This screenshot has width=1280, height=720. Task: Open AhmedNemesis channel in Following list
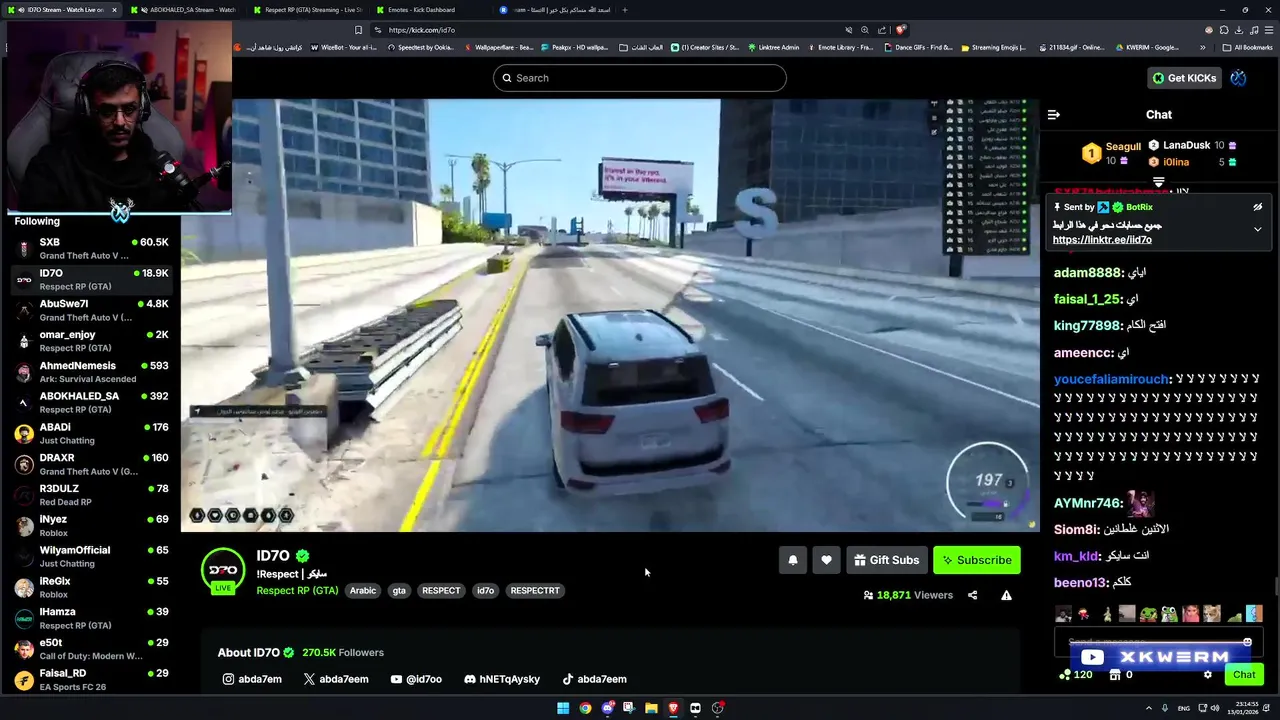[x=91, y=372]
